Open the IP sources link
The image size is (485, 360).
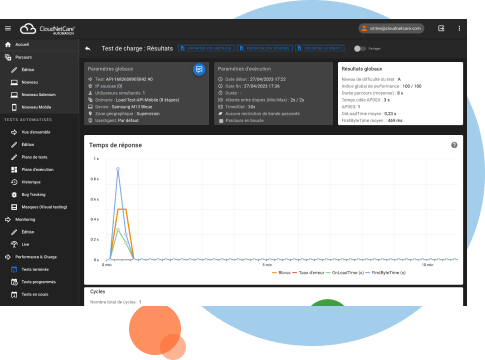coord(108,86)
